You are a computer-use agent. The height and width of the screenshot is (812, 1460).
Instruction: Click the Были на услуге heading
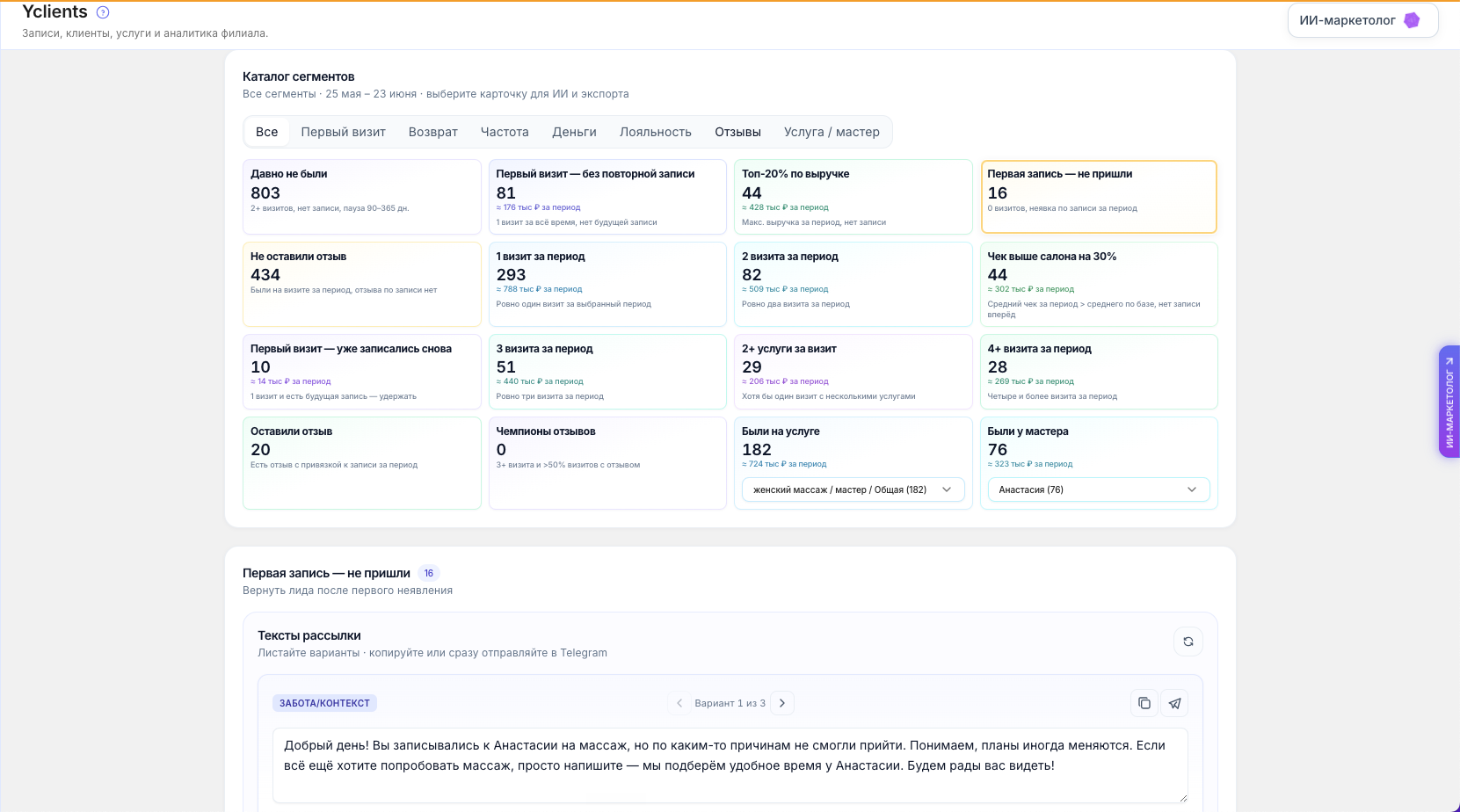pyautogui.click(x=781, y=431)
